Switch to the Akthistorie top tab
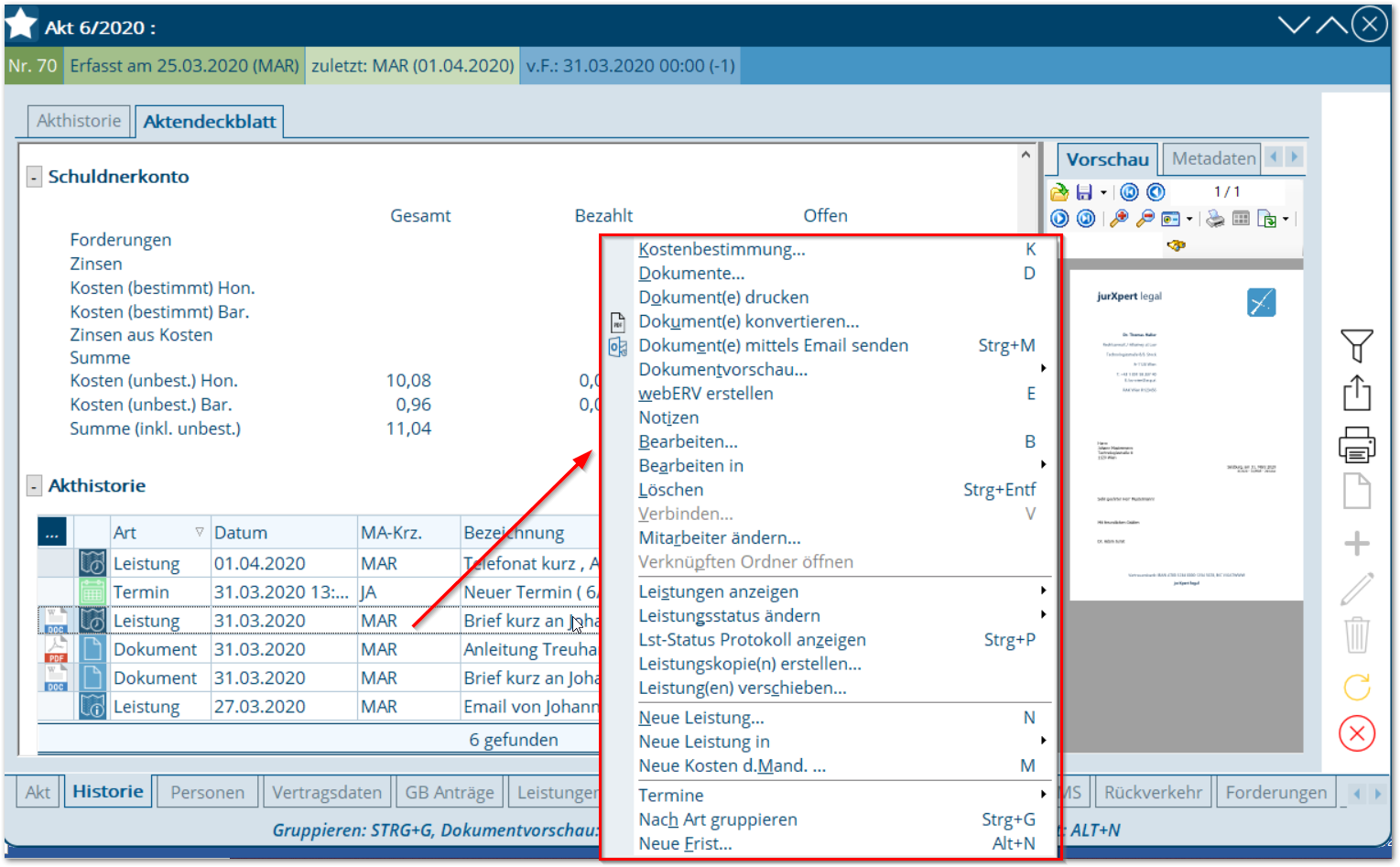Screen dimensions: 1400x867 tap(79, 121)
